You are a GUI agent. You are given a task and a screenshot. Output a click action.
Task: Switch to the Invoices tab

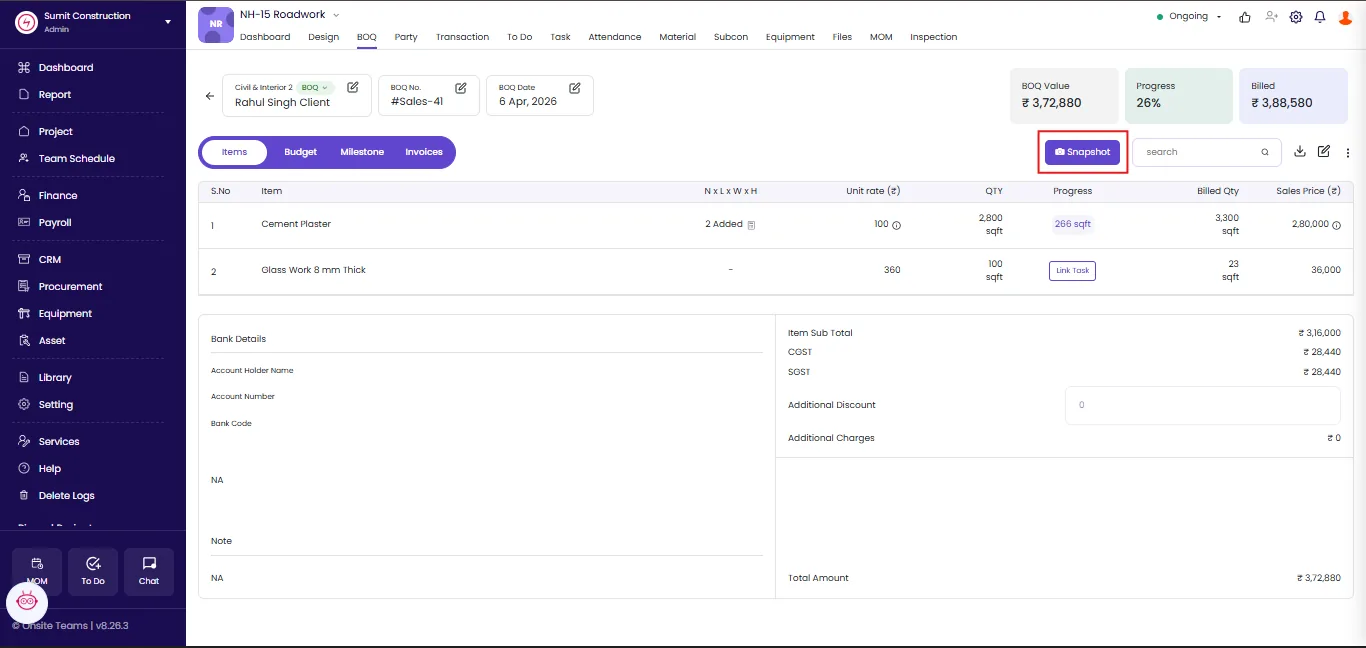coord(424,152)
